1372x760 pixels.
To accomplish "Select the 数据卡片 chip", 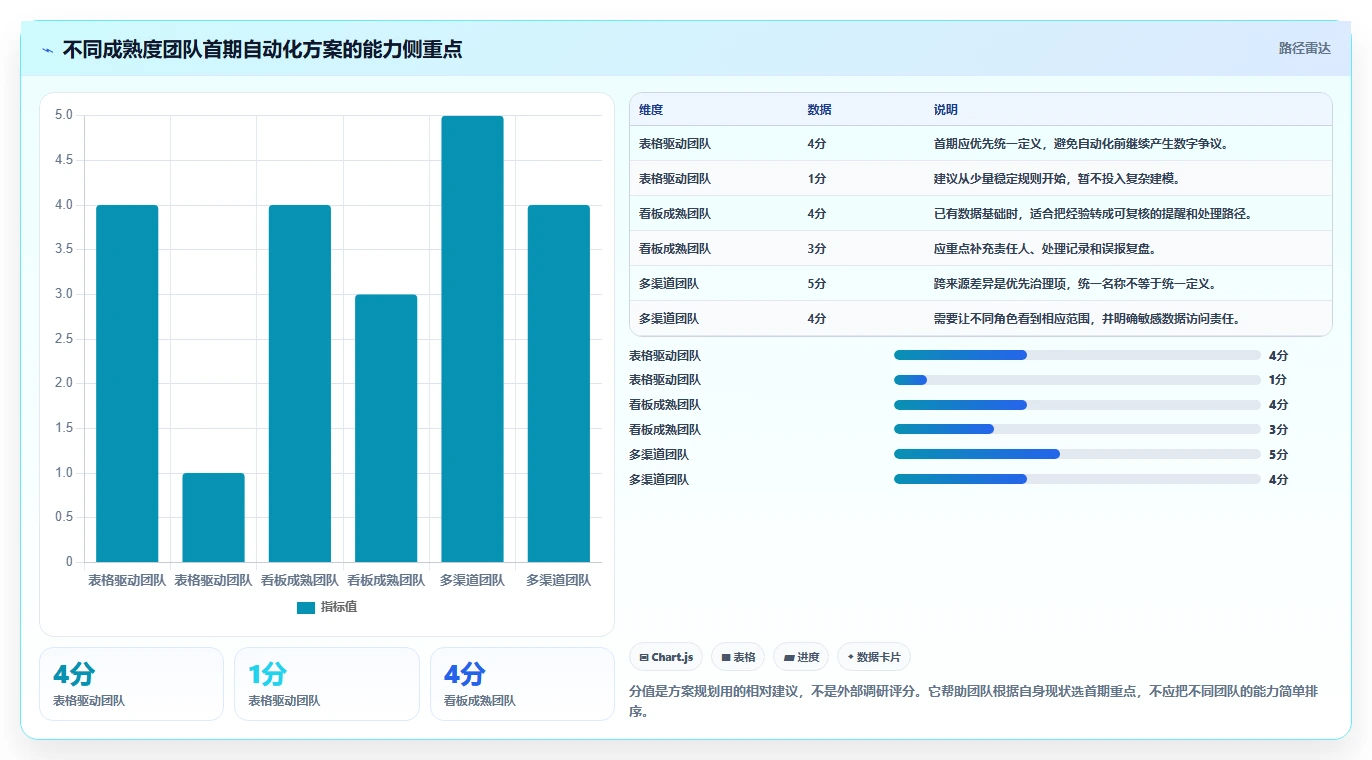I will [x=874, y=657].
